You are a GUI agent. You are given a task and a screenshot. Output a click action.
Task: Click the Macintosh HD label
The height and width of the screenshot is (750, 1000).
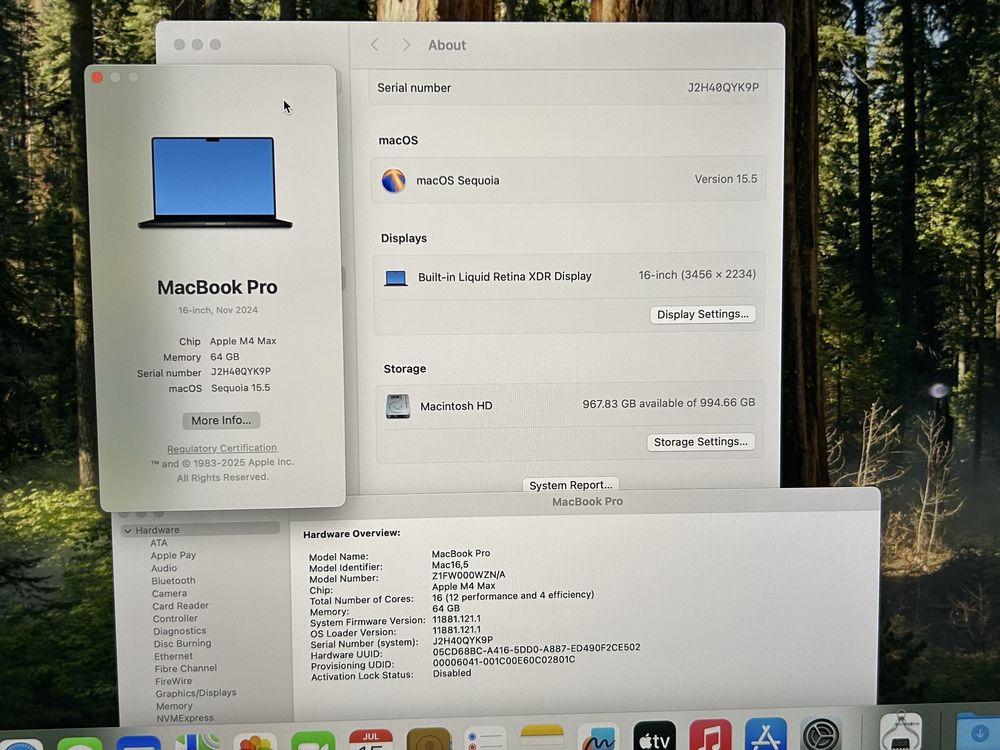pyautogui.click(x=456, y=406)
